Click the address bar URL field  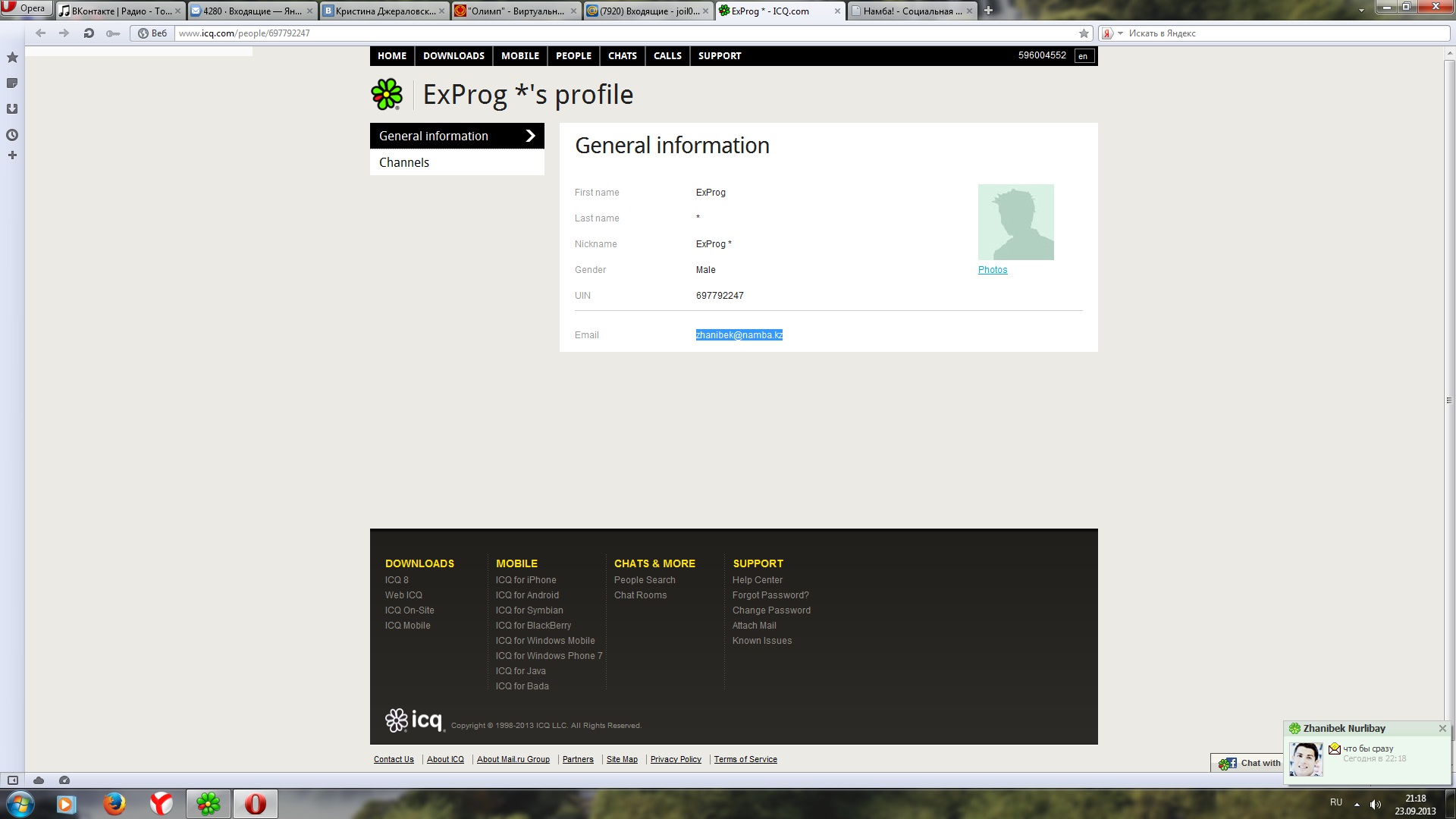[x=626, y=33]
